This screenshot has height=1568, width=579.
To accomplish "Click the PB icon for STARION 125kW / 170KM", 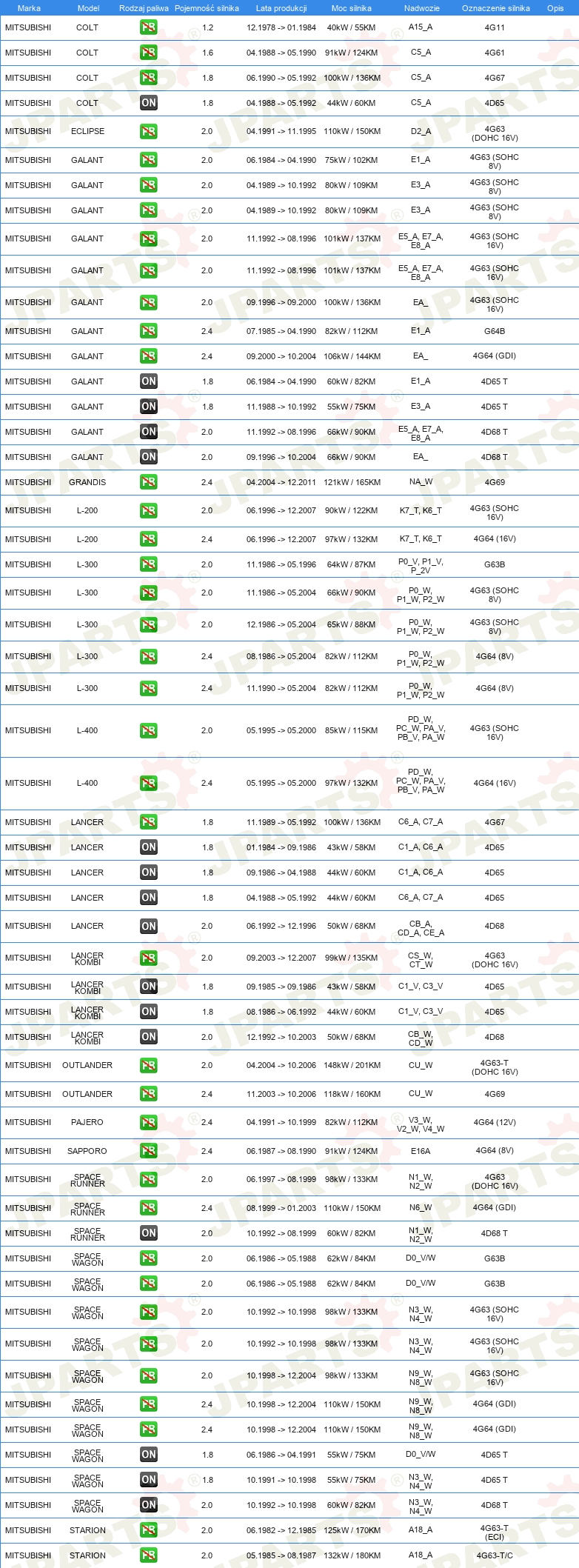I will tap(149, 1530).
